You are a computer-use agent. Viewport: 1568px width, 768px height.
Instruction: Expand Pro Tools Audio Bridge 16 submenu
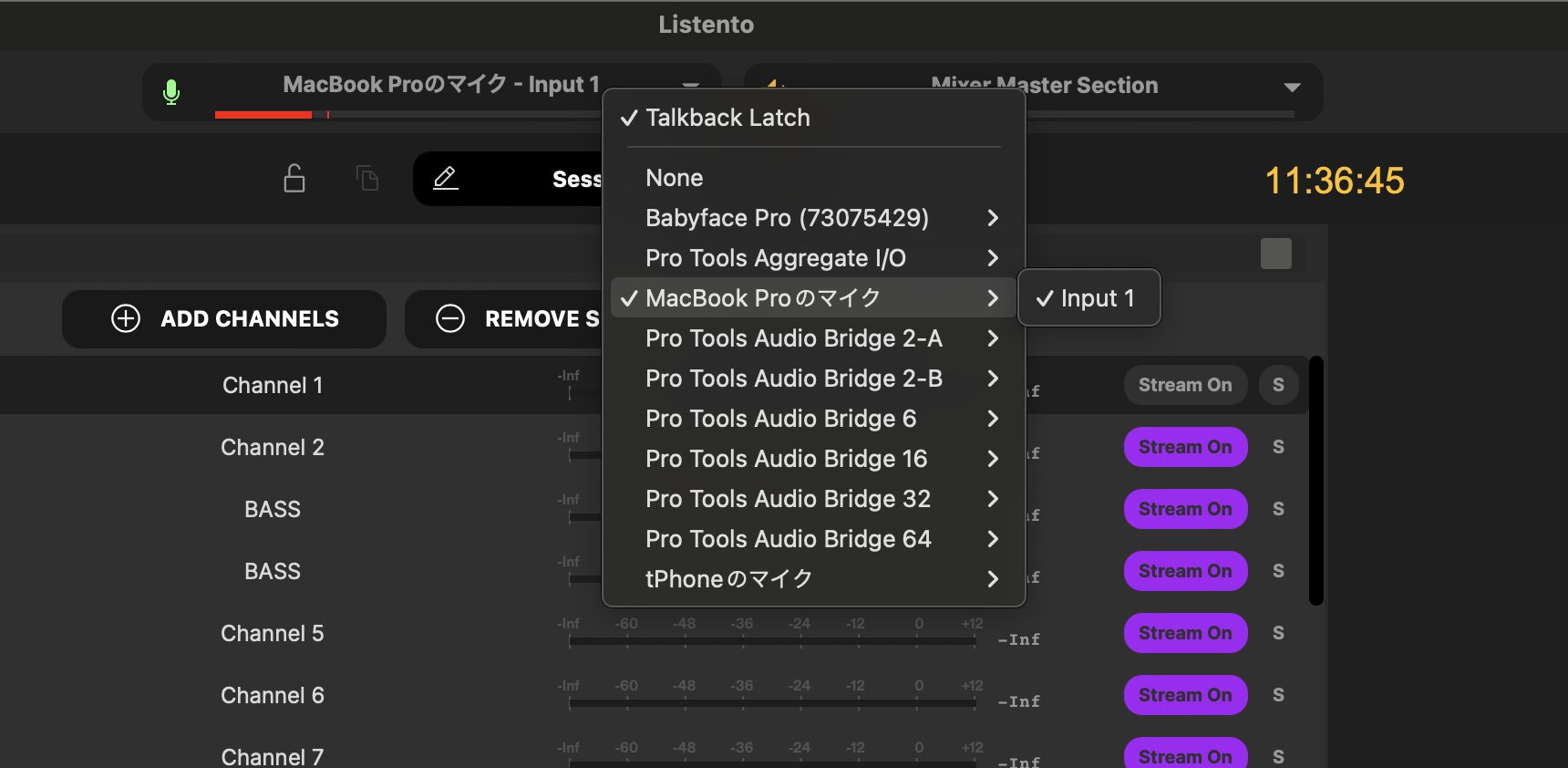click(813, 459)
